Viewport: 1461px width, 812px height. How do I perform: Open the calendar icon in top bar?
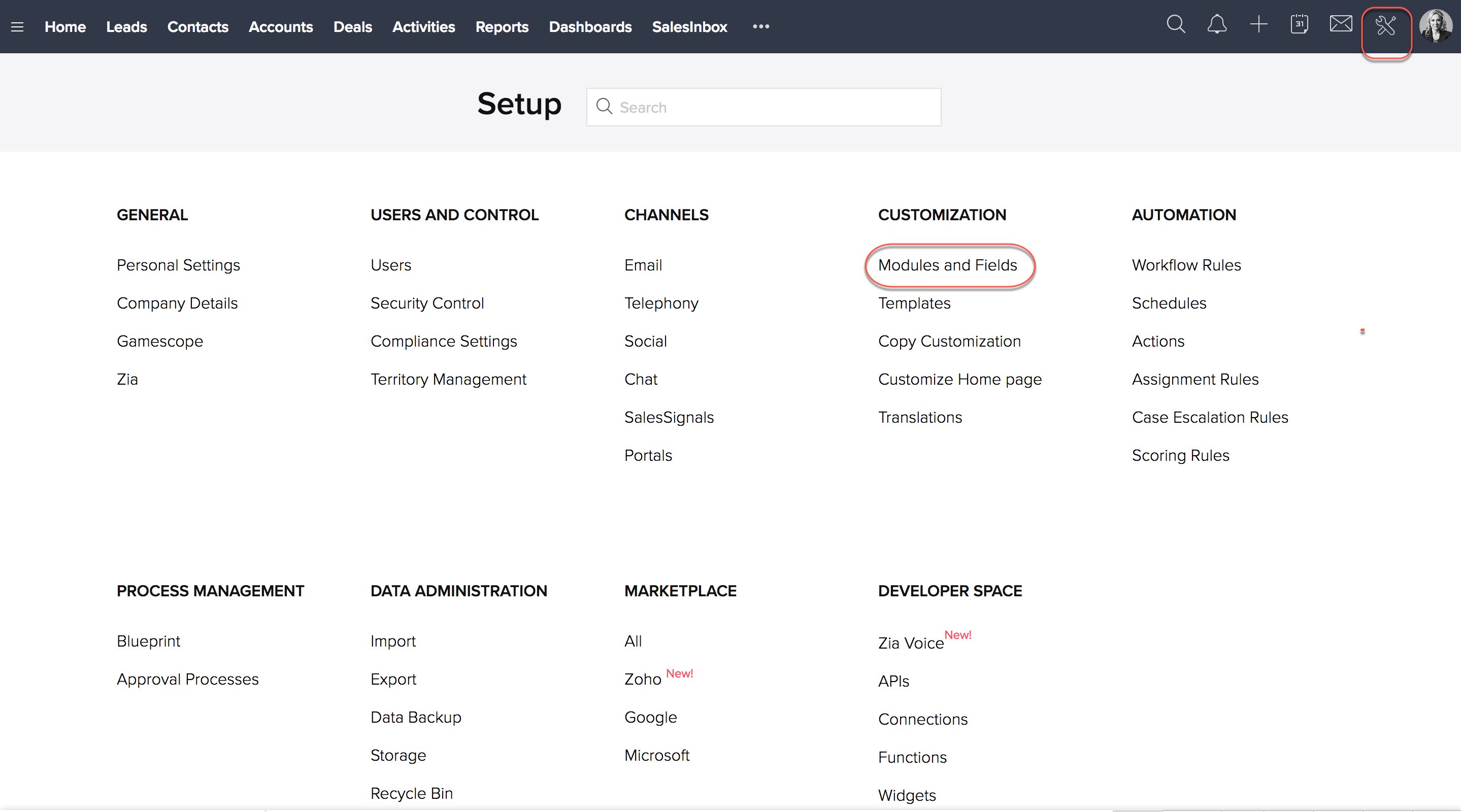[x=1299, y=24]
